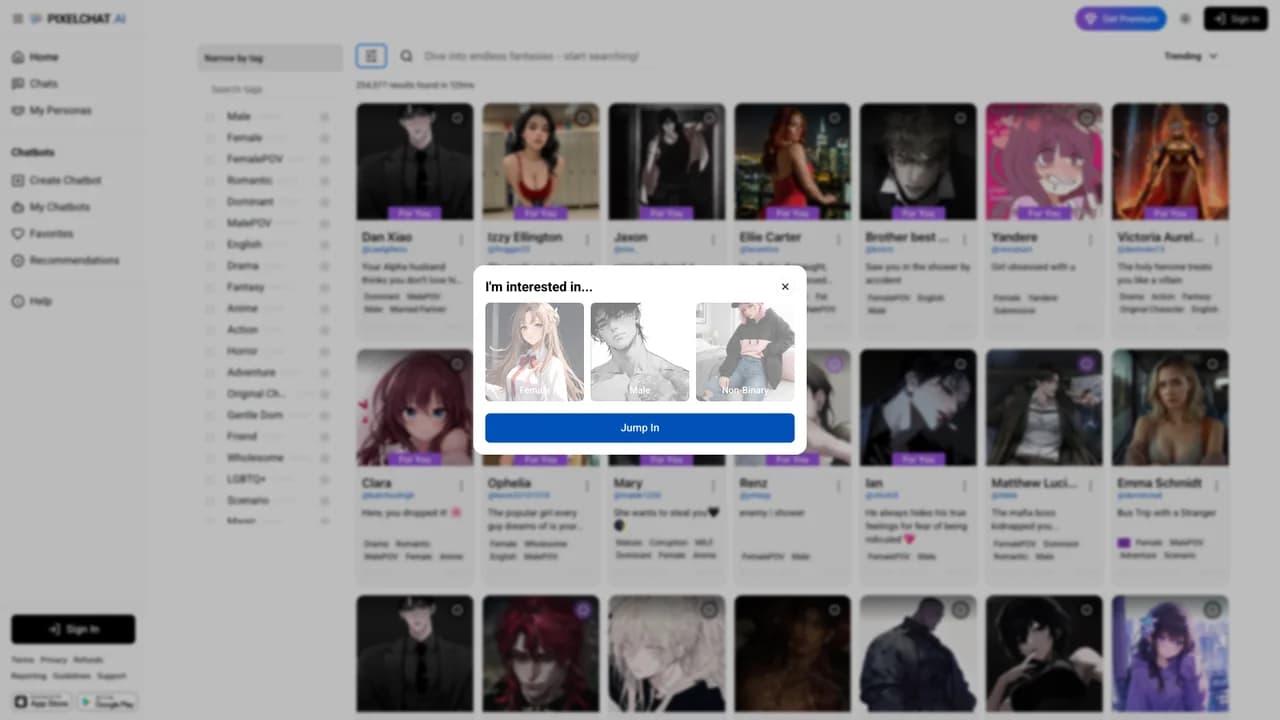Click the App Store badge
Image resolution: width=1280 pixels, height=720 pixels.
(41, 702)
